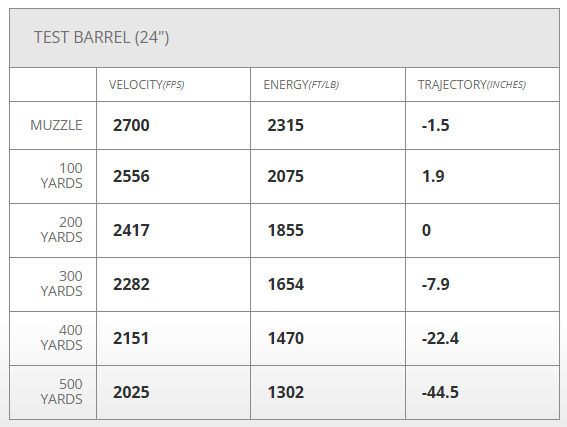Viewport: 567px width, 427px height.
Task: Click the 500 YARDS row label
Action: (61, 392)
